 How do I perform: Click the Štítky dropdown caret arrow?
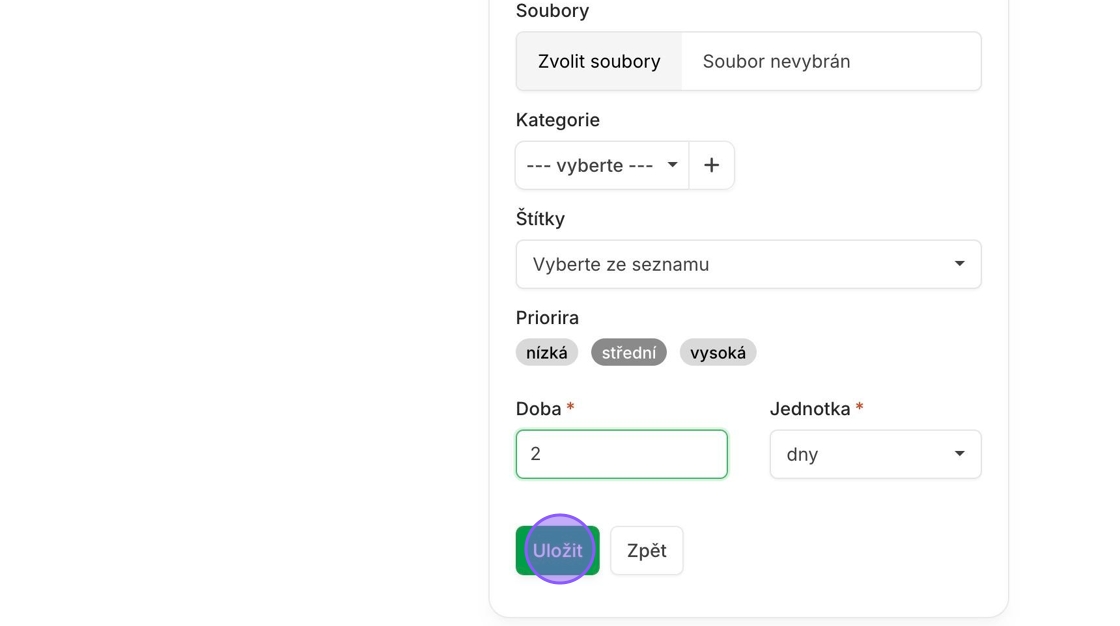(959, 264)
